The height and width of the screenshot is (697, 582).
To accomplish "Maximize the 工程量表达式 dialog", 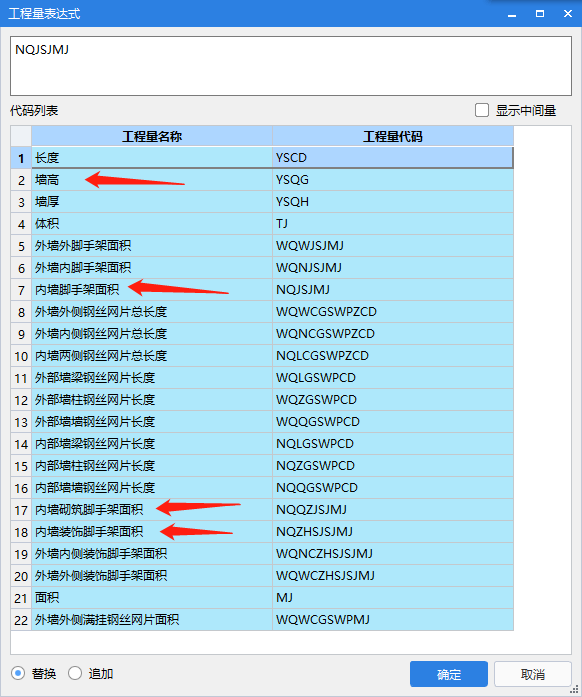I will (540, 13).
